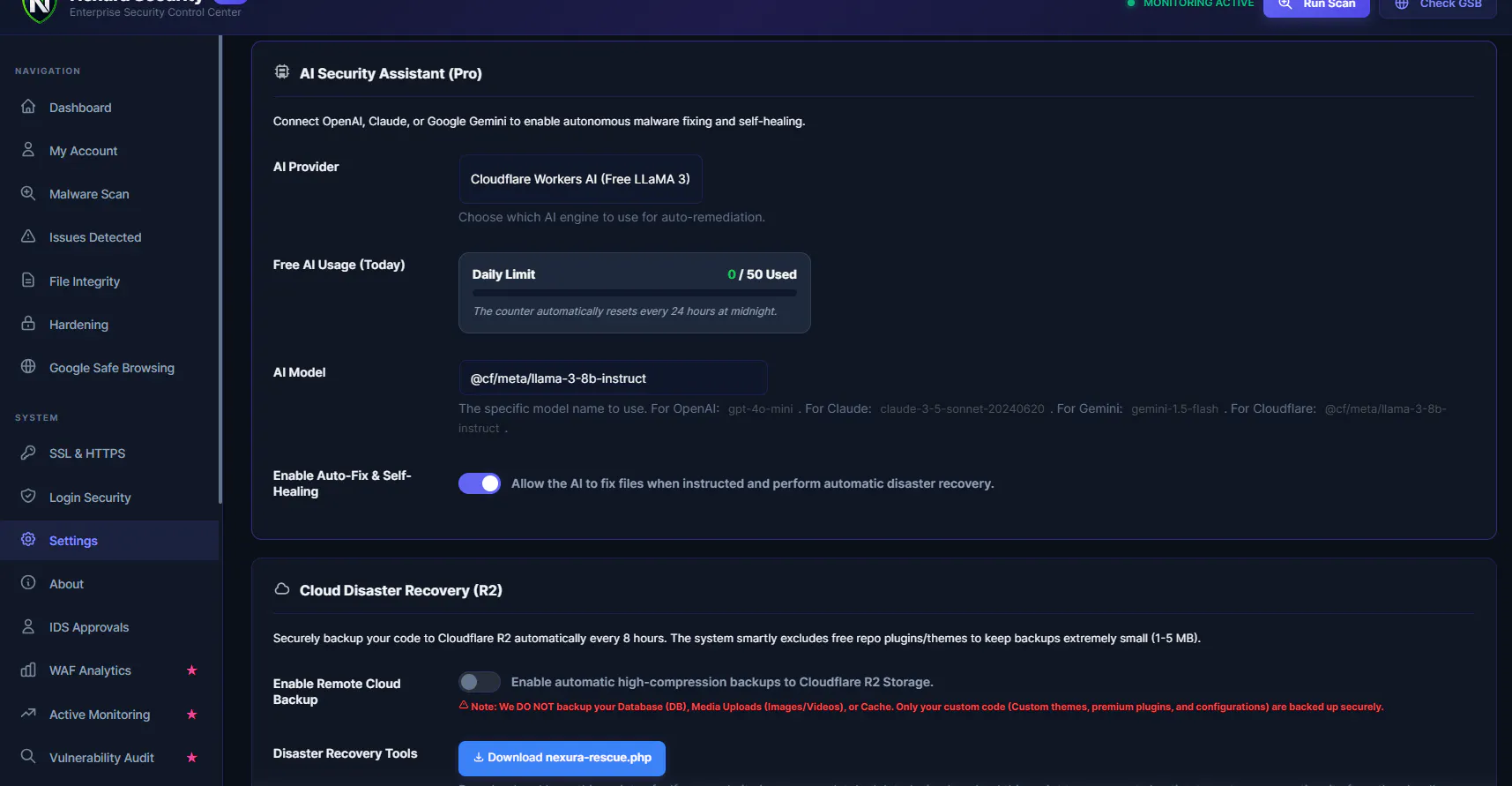Open Issues Detected in sidebar
The image size is (1512, 786).
tap(109, 237)
